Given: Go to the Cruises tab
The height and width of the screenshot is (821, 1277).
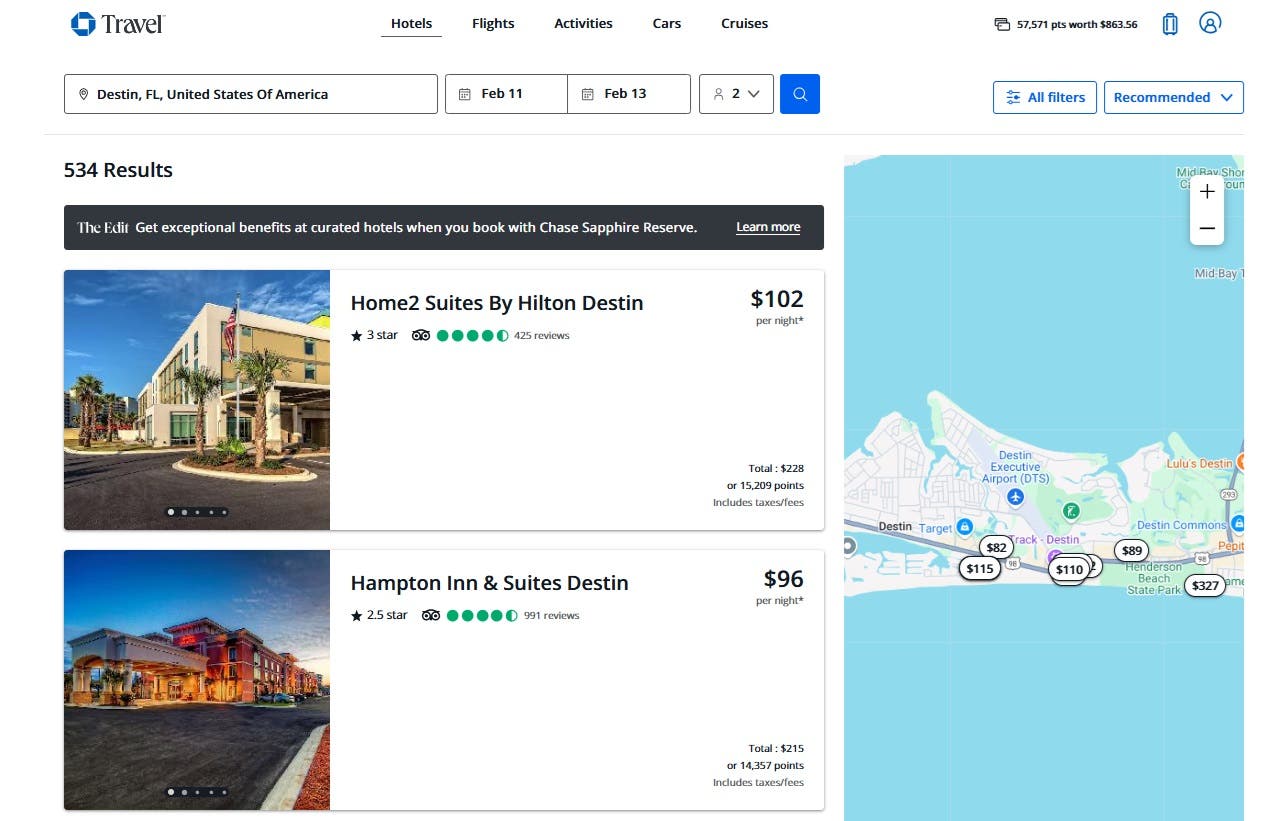Looking at the screenshot, I should click(x=744, y=23).
